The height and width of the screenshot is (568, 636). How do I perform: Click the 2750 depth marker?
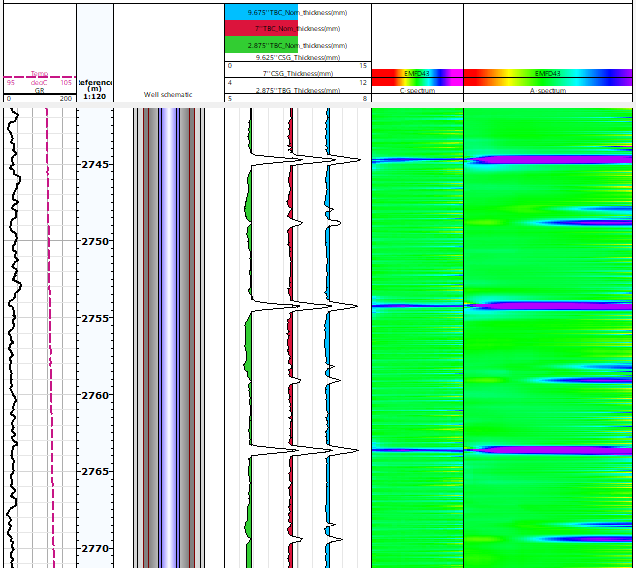(98, 241)
